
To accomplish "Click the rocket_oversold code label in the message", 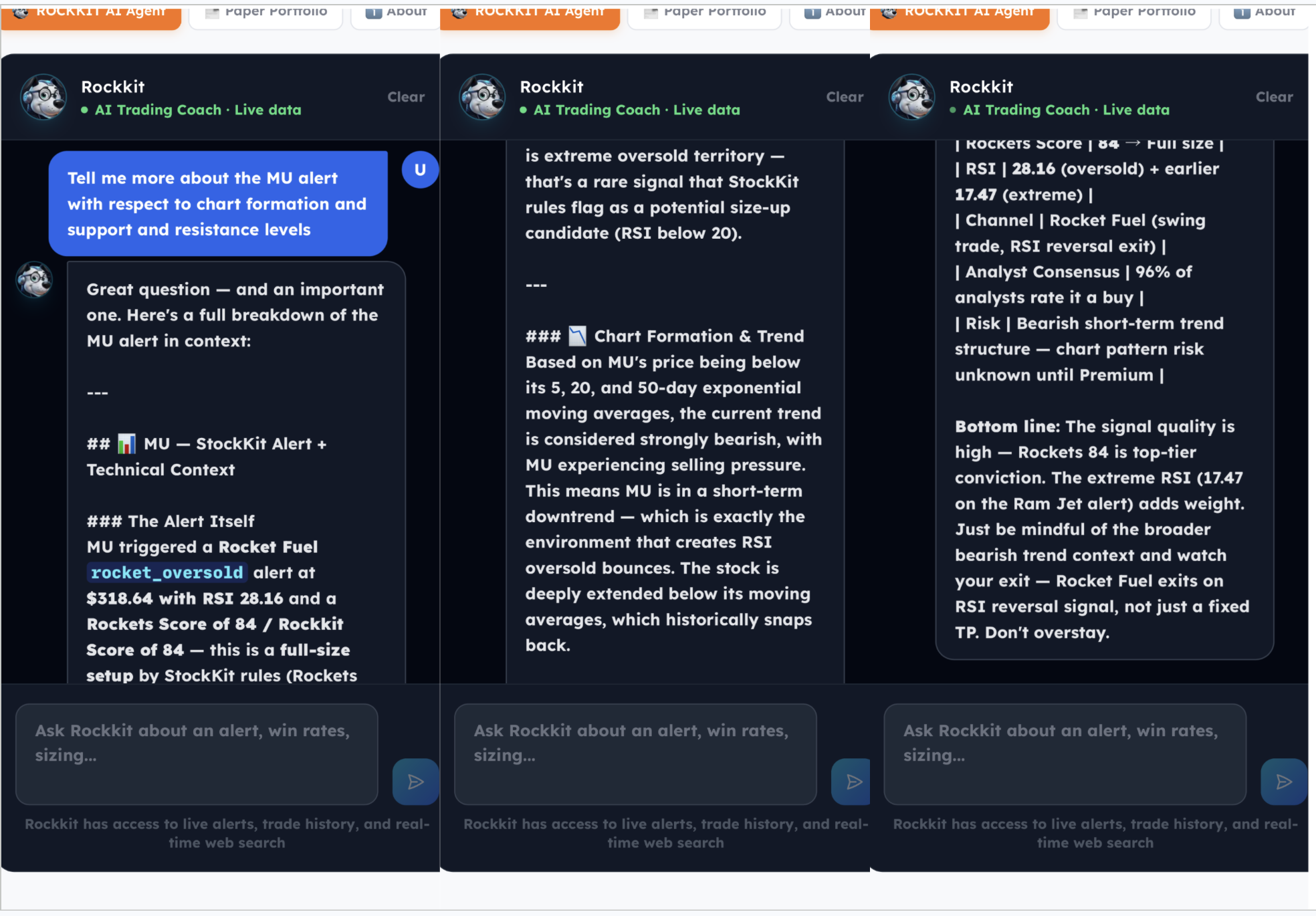I will (x=167, y=572).
